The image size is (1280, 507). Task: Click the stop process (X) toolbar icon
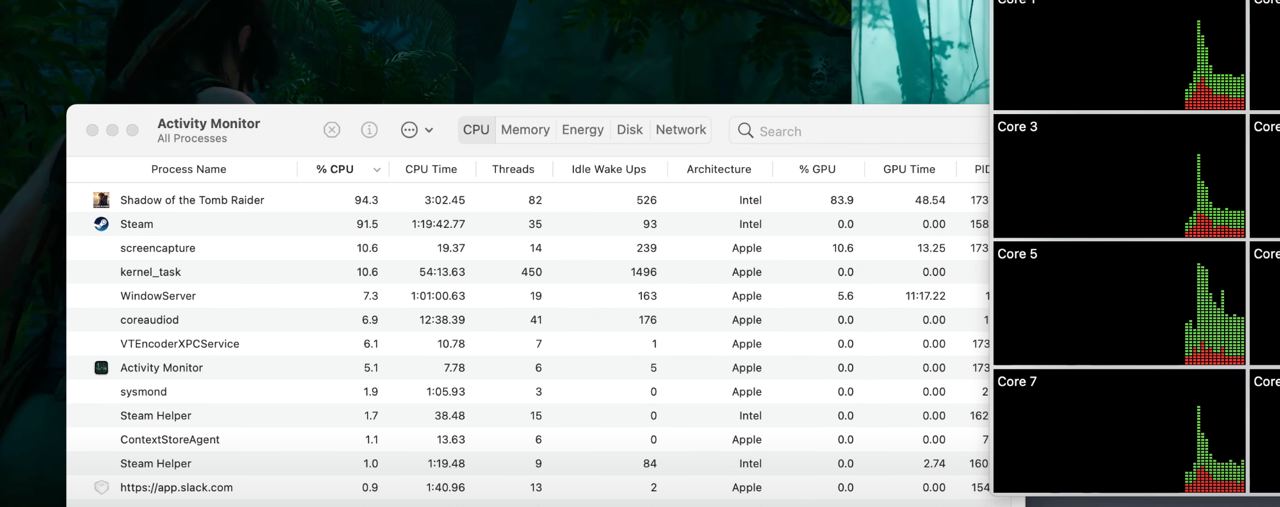[332, 130]
